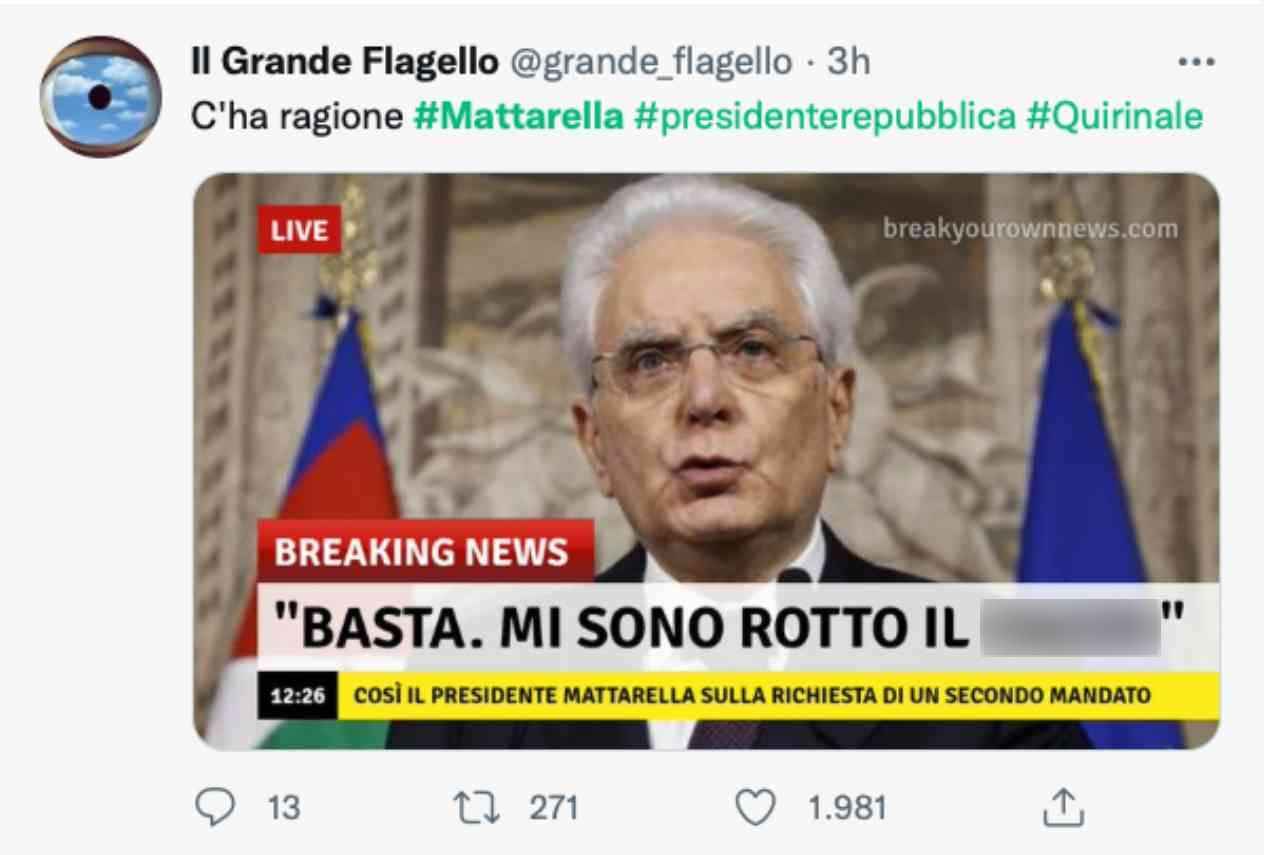Click the reply speech bubble icon
Image resolution: width=1280 pixels, height=855 pixels.
(212, 807)
